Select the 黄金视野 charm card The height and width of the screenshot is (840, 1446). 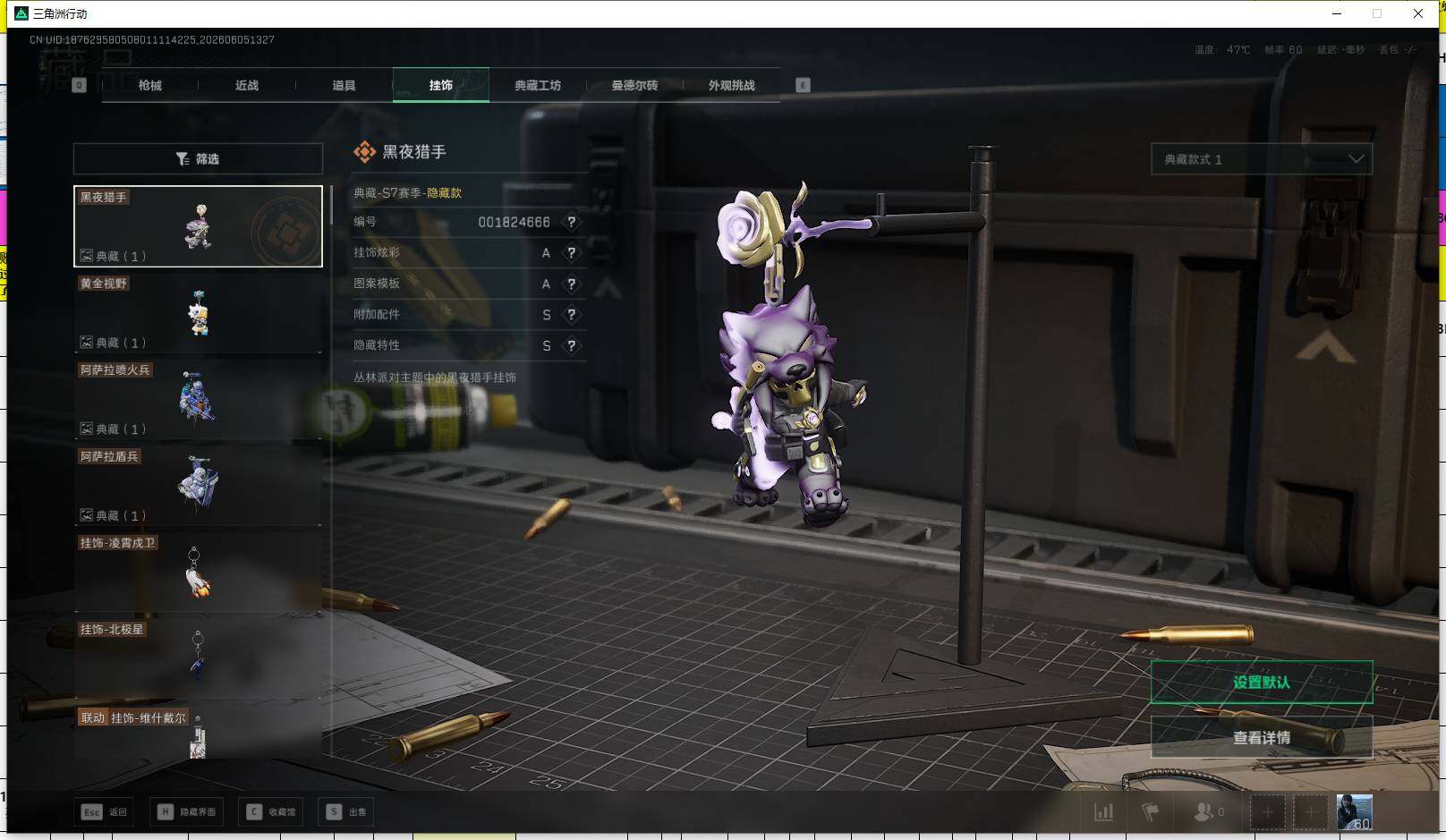(198, 312)
